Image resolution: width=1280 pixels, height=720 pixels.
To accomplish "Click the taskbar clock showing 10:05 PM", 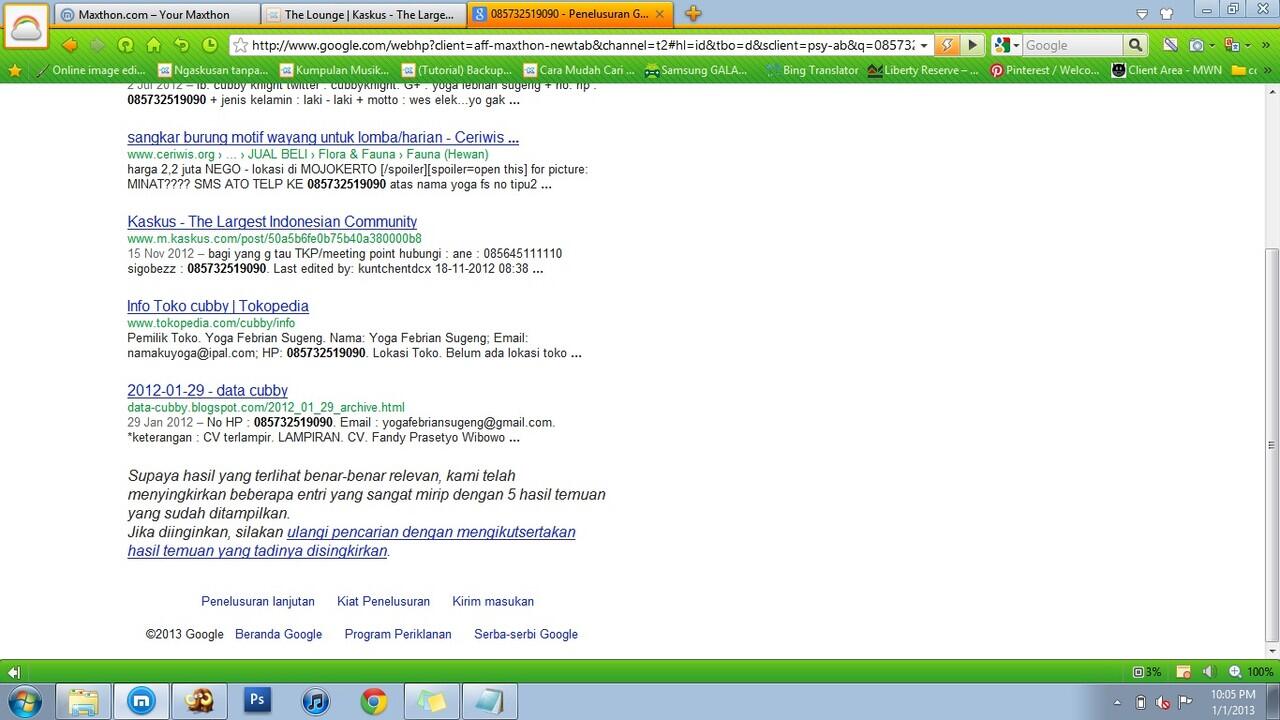I will point(1232,702).
